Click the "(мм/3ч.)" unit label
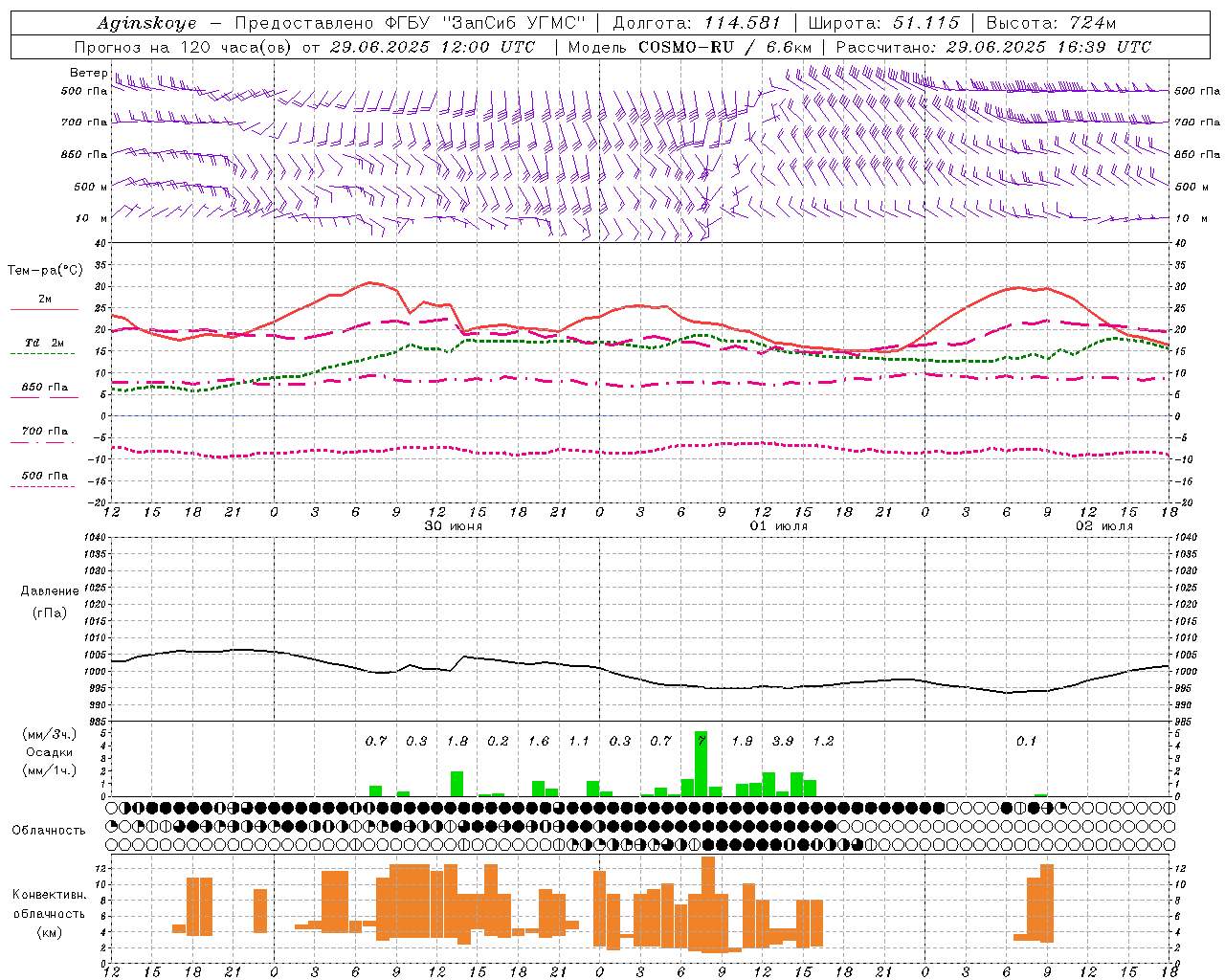The width and height of the screenshot is (1225, 980). 50,734
